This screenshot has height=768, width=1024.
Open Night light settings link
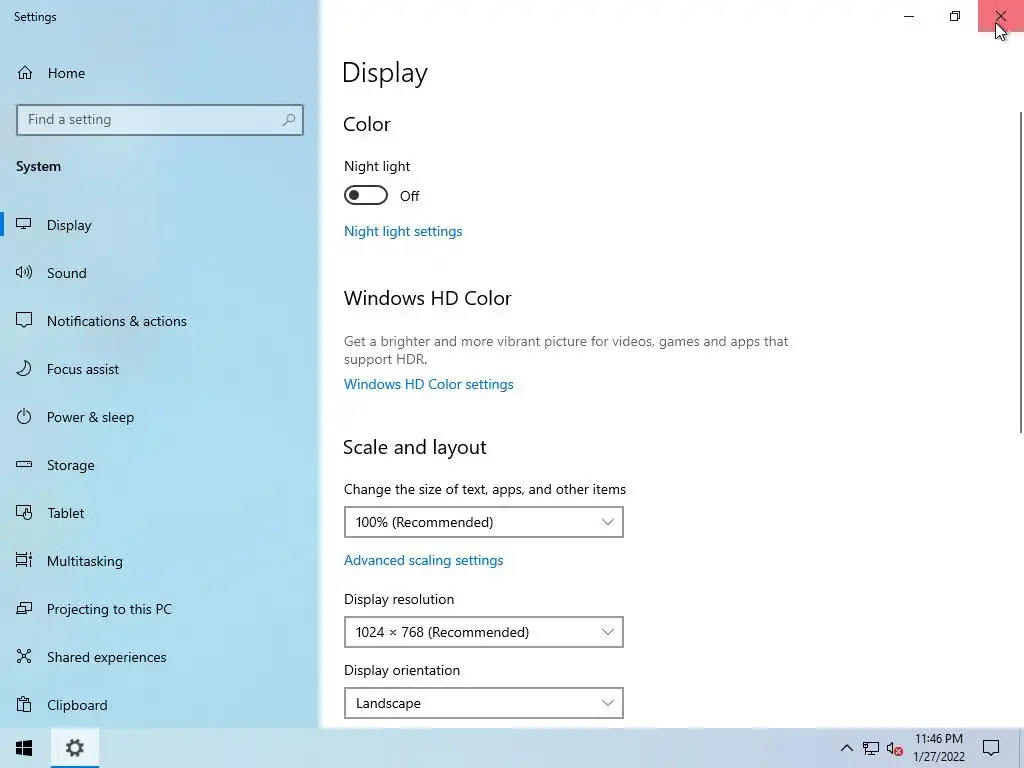point(403,231)
